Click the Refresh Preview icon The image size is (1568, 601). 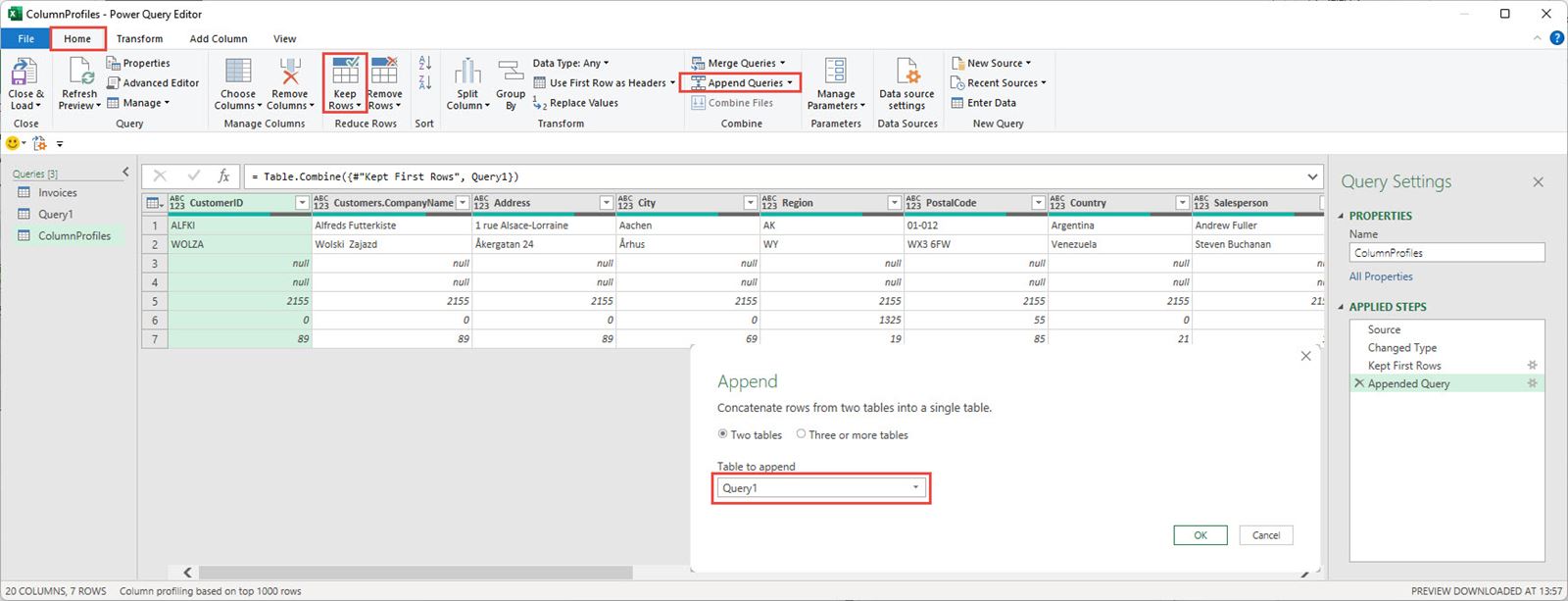tap(79, 73)
